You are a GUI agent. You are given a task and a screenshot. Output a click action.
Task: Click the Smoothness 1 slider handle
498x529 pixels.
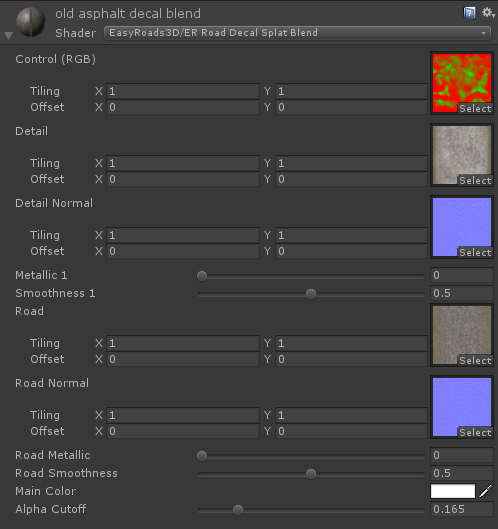[x=311, y=294]
